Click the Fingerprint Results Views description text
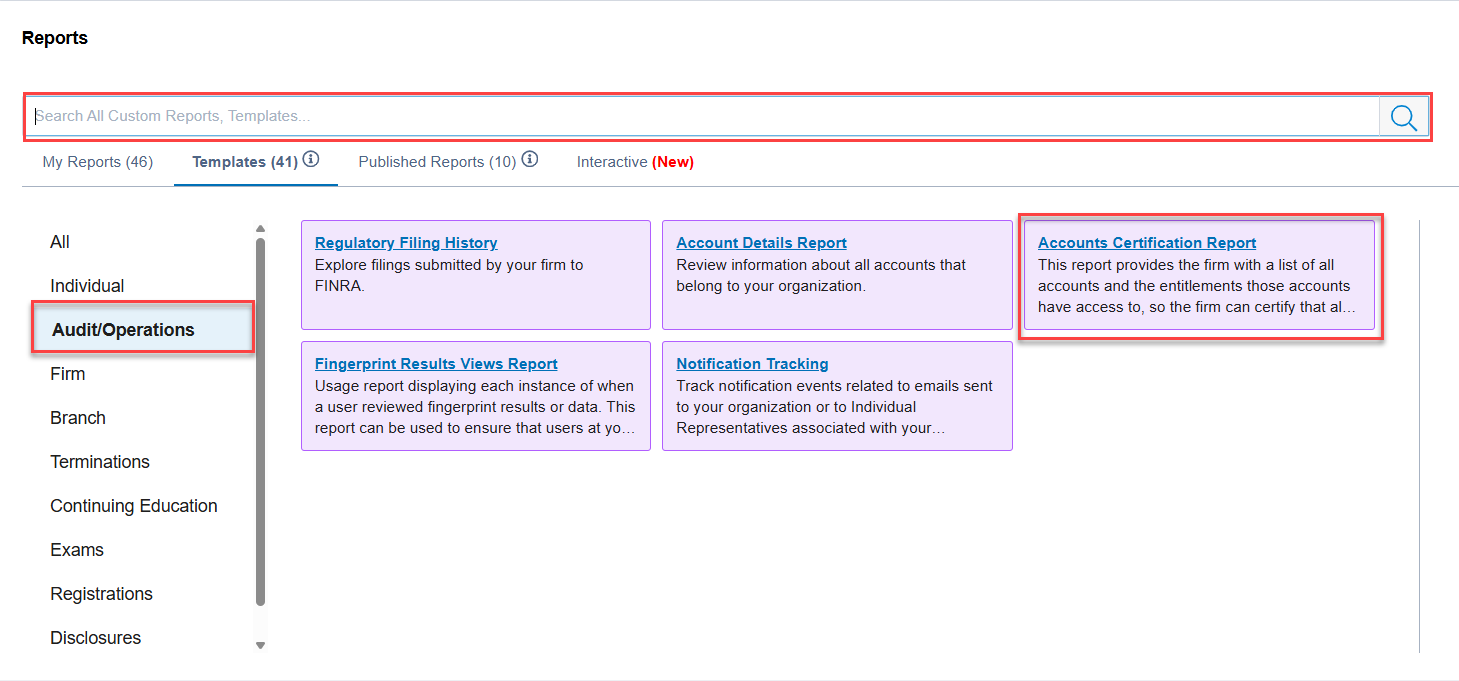 [475, 407]
